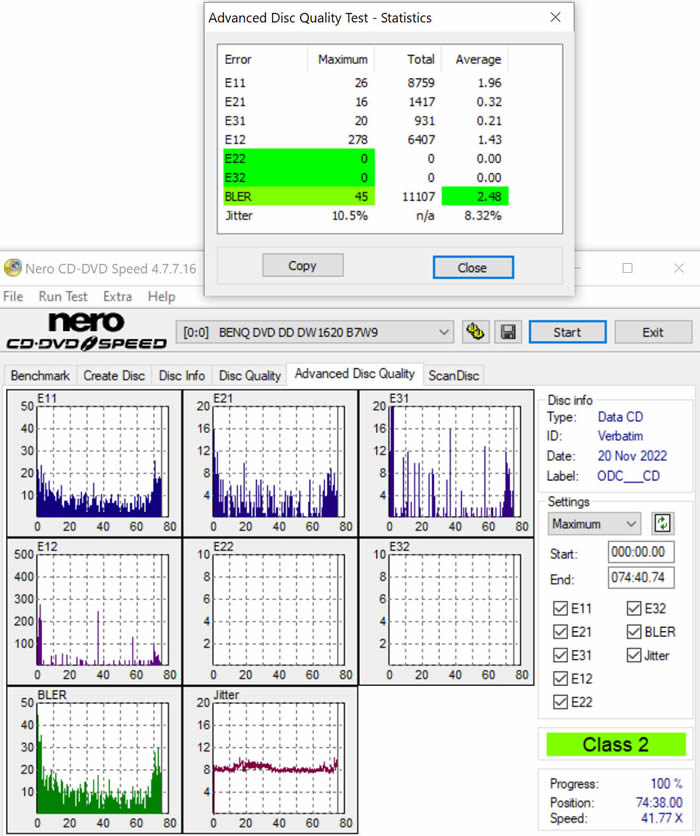Switch to the Create Disc tab
This screenshot has height=836, width=700.
[114, 375]
